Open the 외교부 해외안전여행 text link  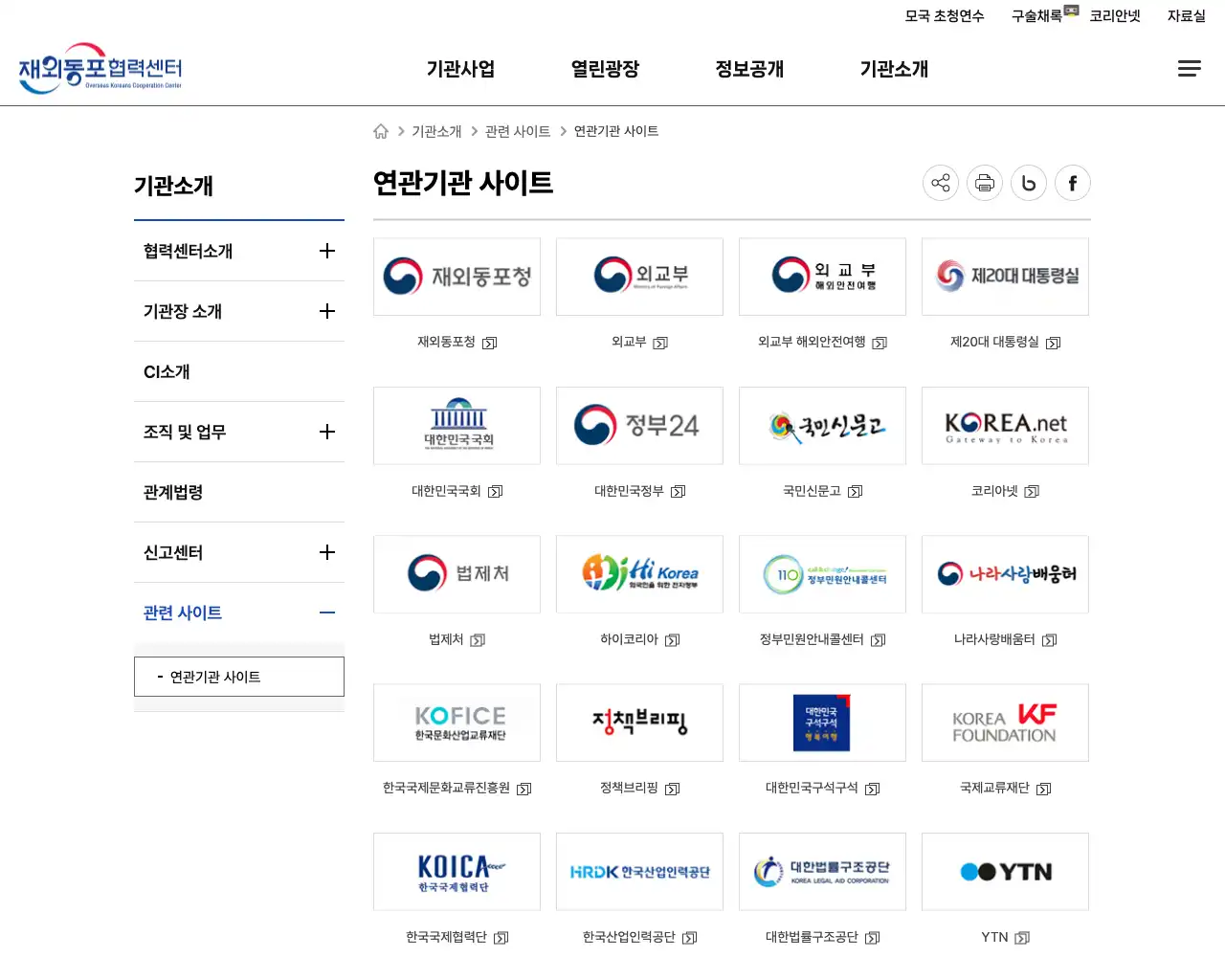pos(812,342)
